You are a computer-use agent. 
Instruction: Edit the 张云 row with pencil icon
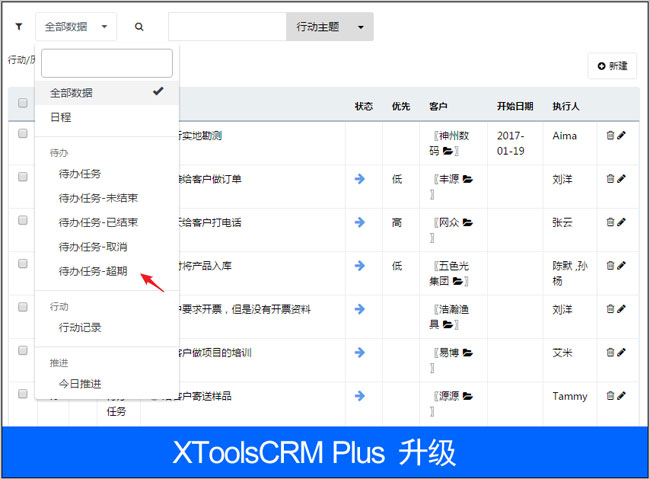click(x=621, y=221)
